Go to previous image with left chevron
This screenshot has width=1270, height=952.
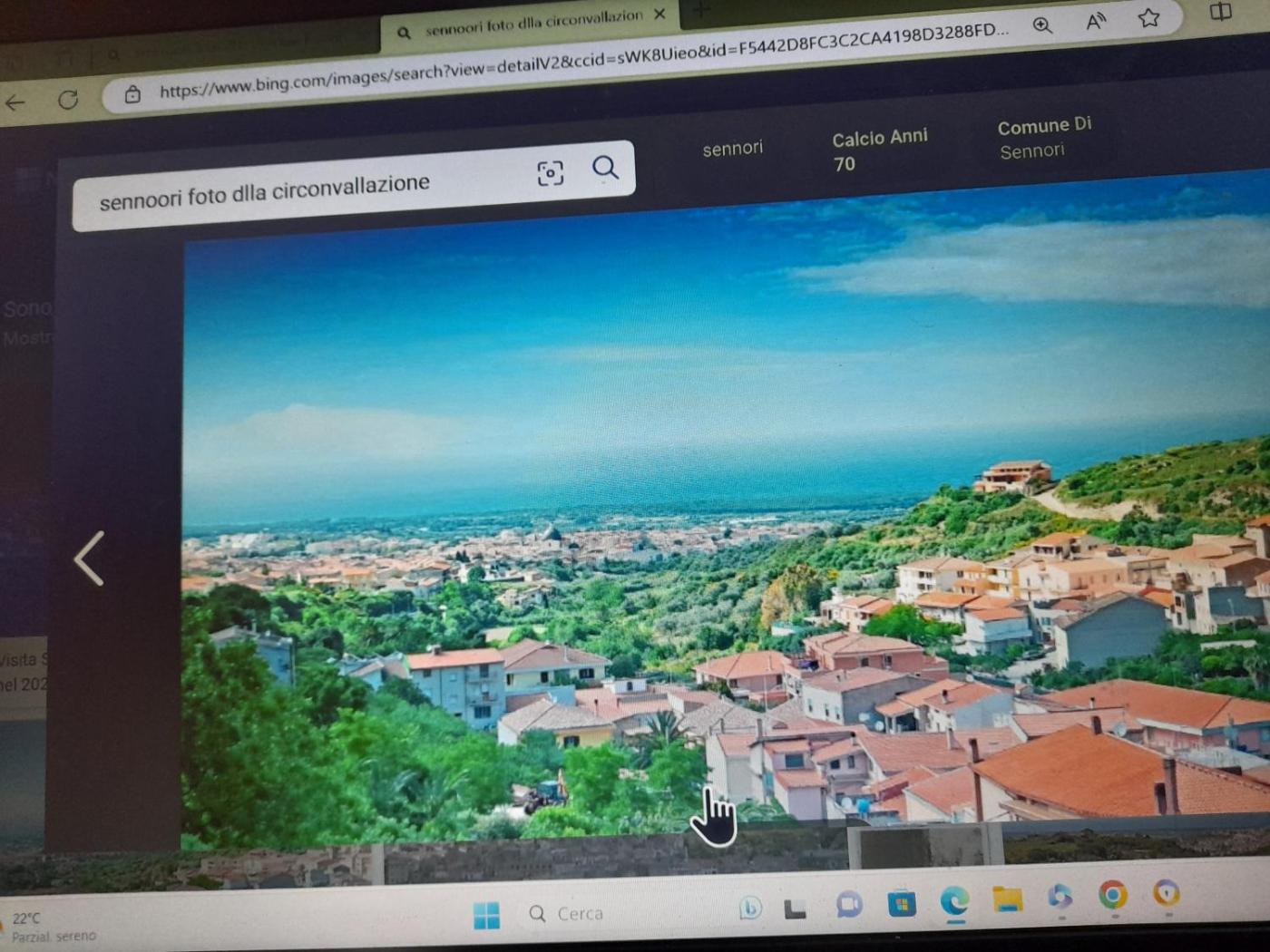pyautogui.click(x=89, y=559)
